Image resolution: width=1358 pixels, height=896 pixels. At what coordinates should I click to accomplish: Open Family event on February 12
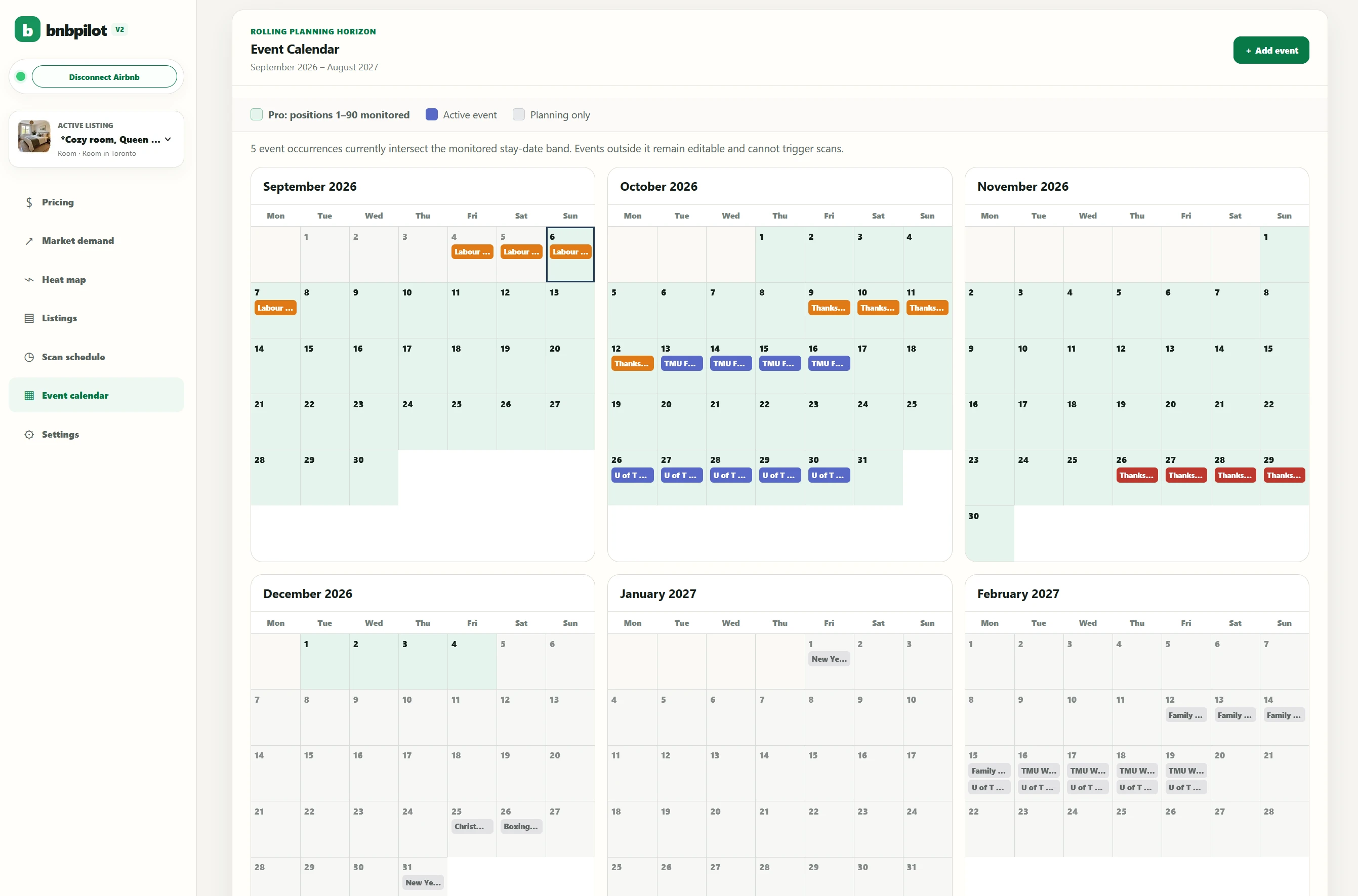[x=1186, y=715]
